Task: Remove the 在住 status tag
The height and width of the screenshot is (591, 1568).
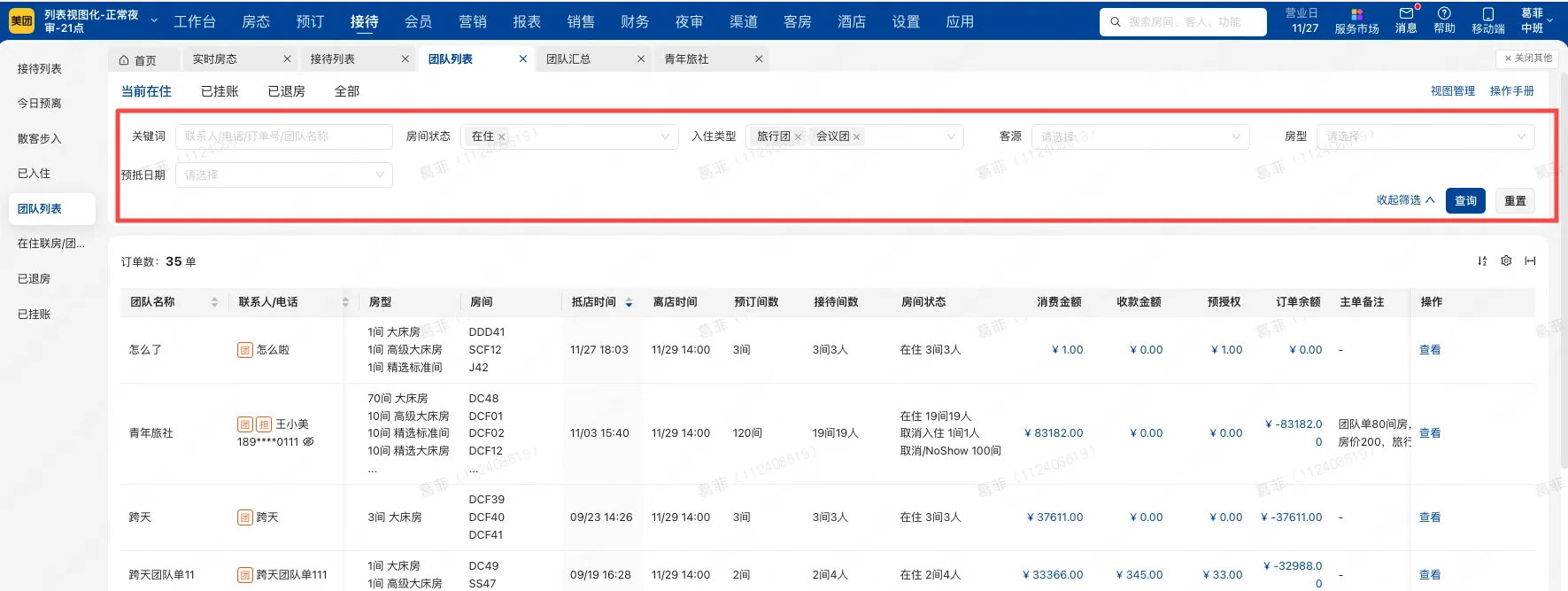Action: pos(501,137)
